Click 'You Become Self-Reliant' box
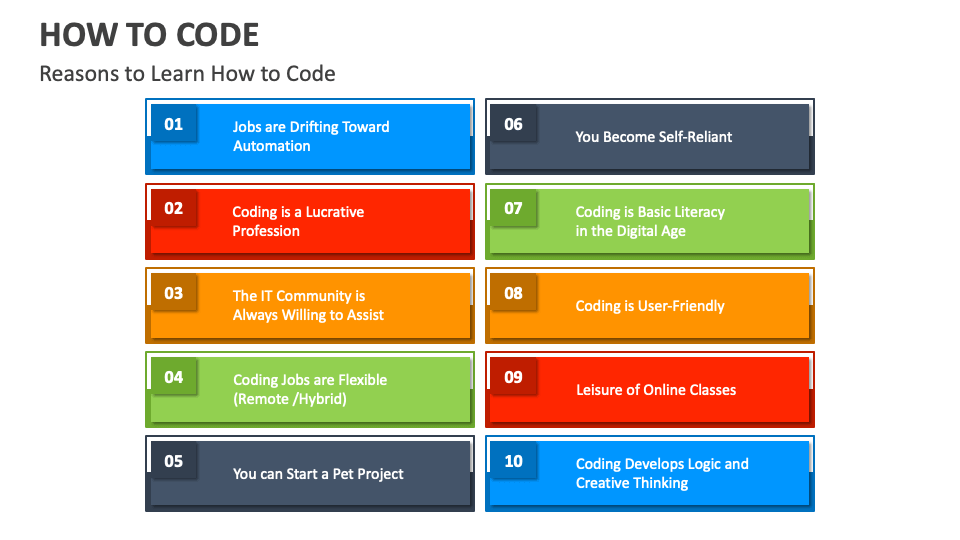The image size is (960, 540). point(650,137)
